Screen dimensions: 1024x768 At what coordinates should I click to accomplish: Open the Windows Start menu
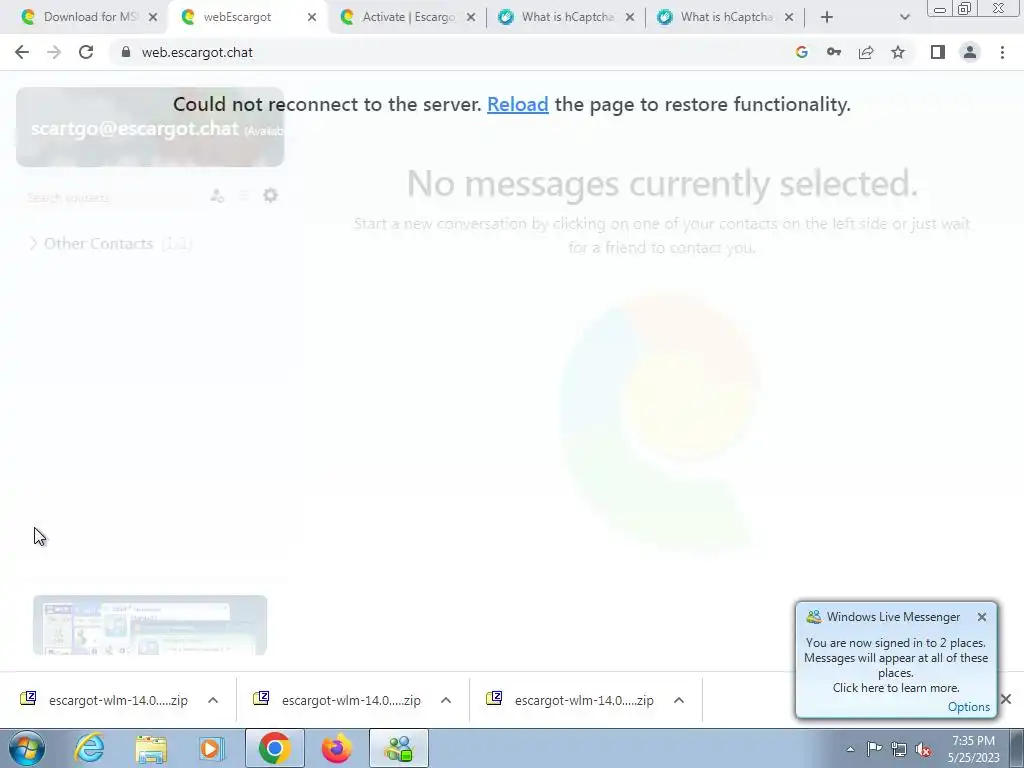[x=27, y=748]
